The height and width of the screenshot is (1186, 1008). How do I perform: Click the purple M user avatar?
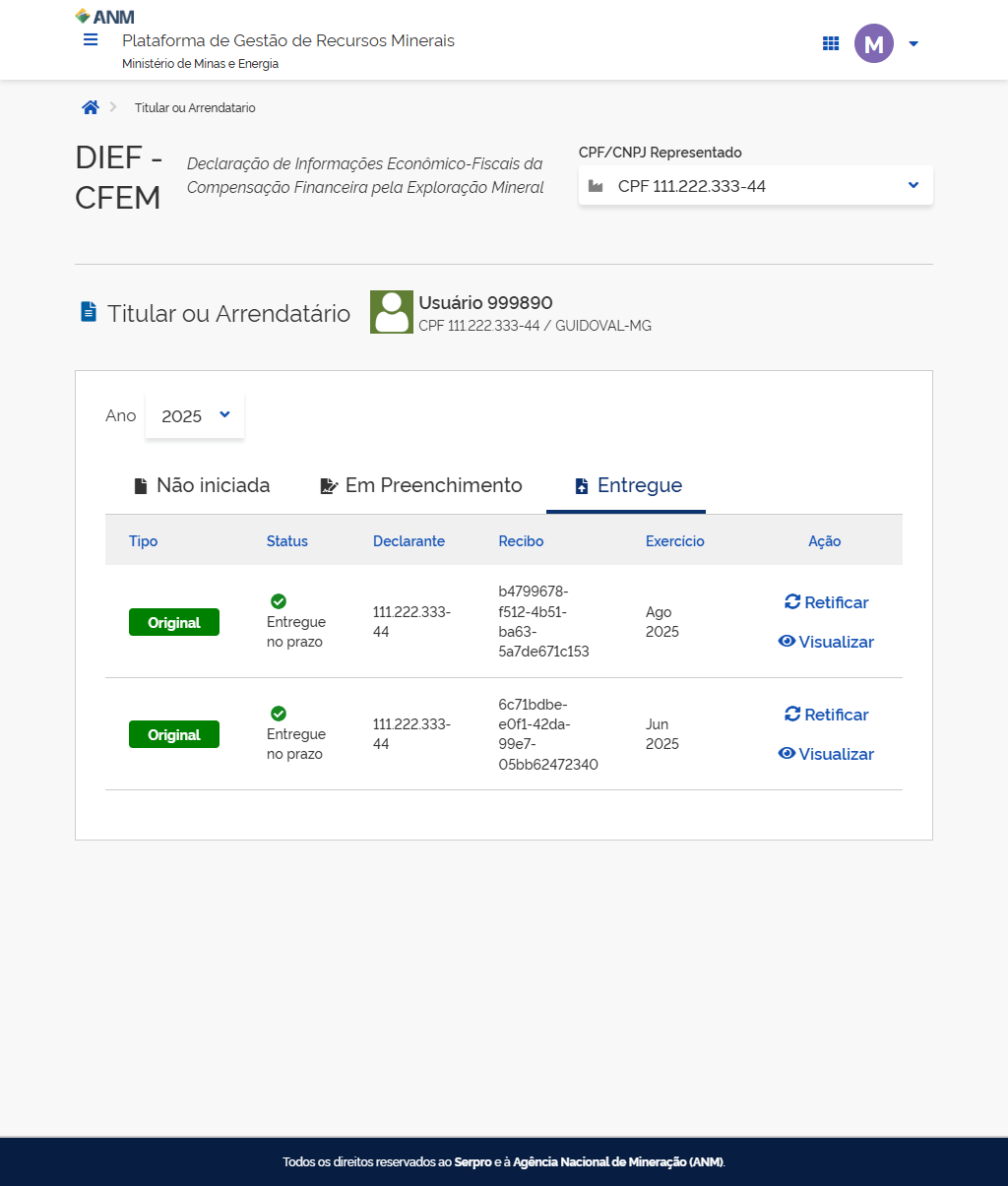click(873, 43)
